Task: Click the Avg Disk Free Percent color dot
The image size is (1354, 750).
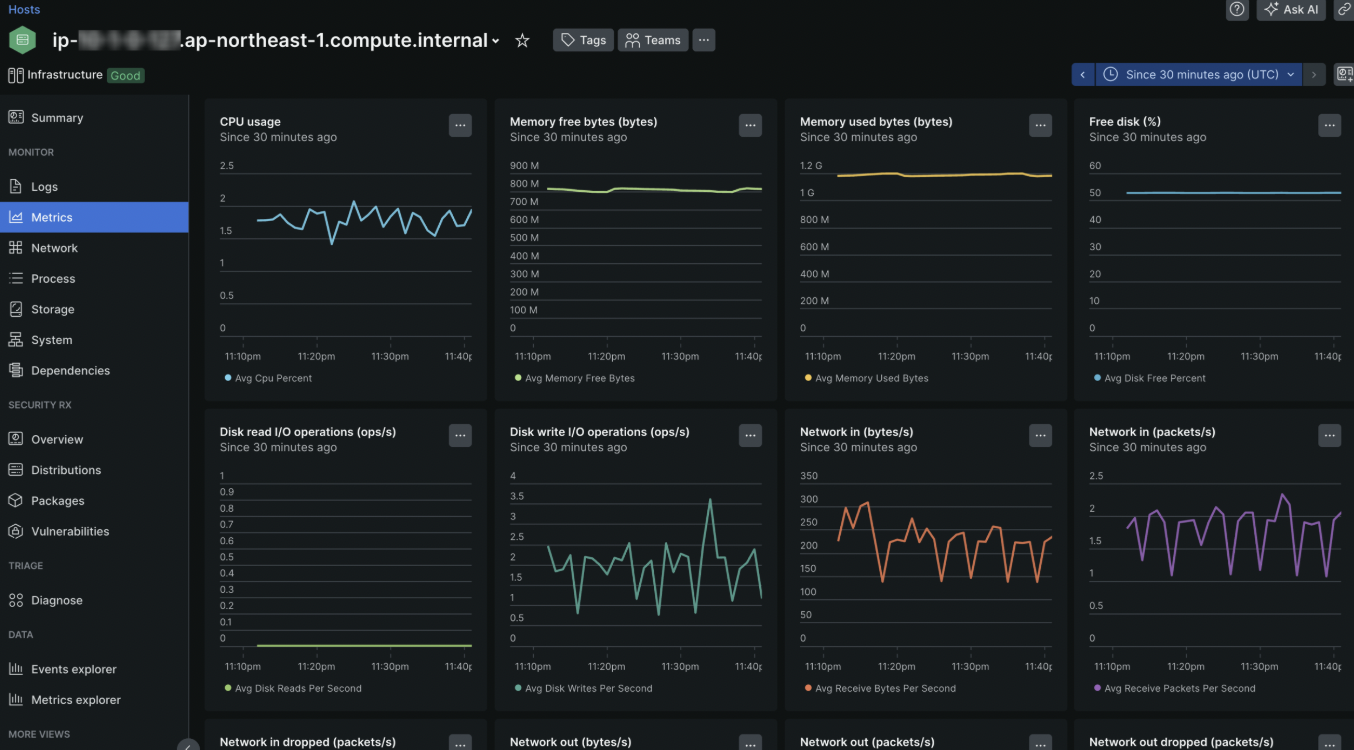Action: [x=1097, y=379]
